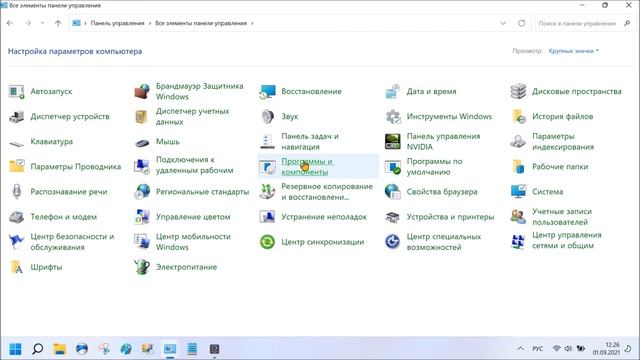Go back with the Back arrow
The image size is (640, 360).
click(10, 23)
